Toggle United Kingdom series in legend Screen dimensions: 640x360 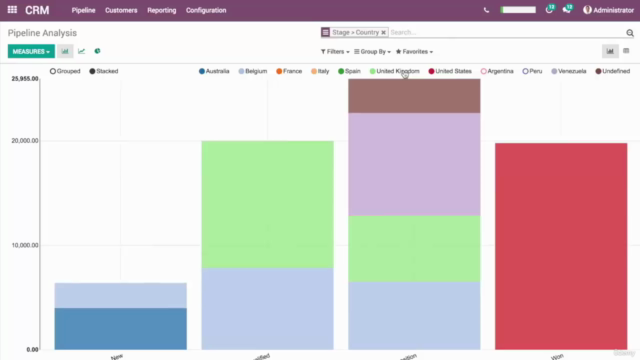[394, 71]
